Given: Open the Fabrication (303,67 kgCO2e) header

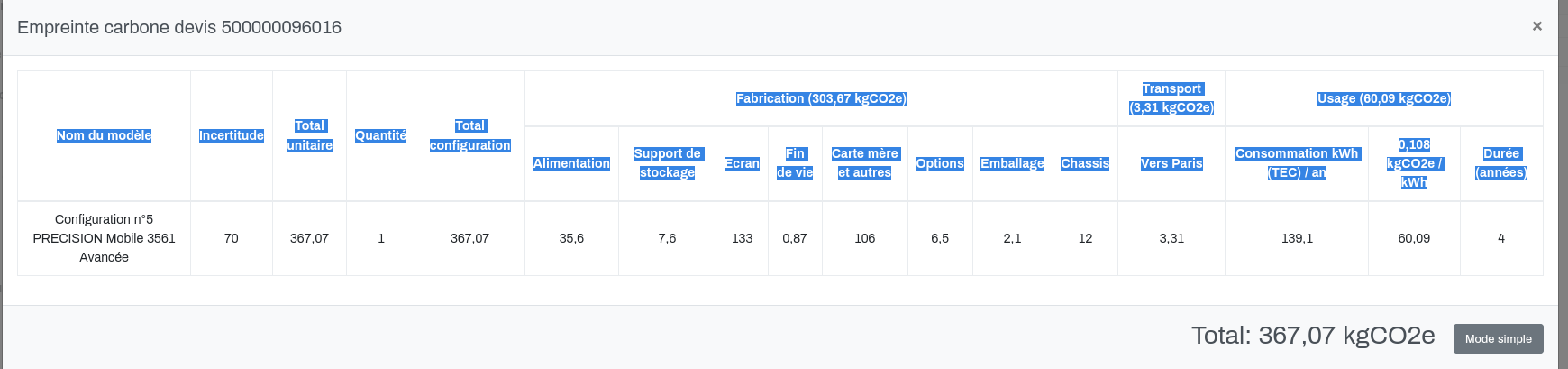Looking at the screenshot, I should click(x=821, y=98).
